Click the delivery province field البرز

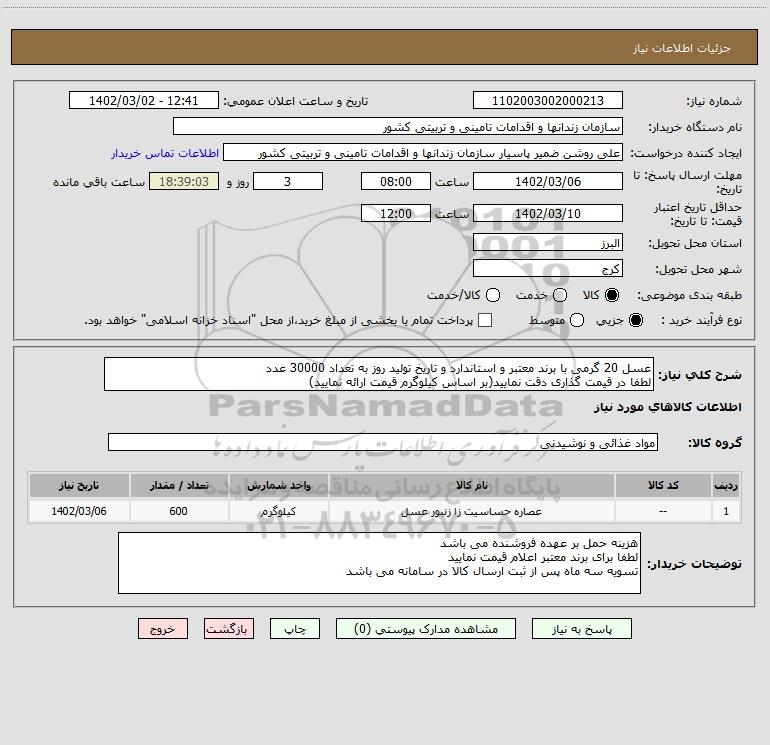[548, 243]
